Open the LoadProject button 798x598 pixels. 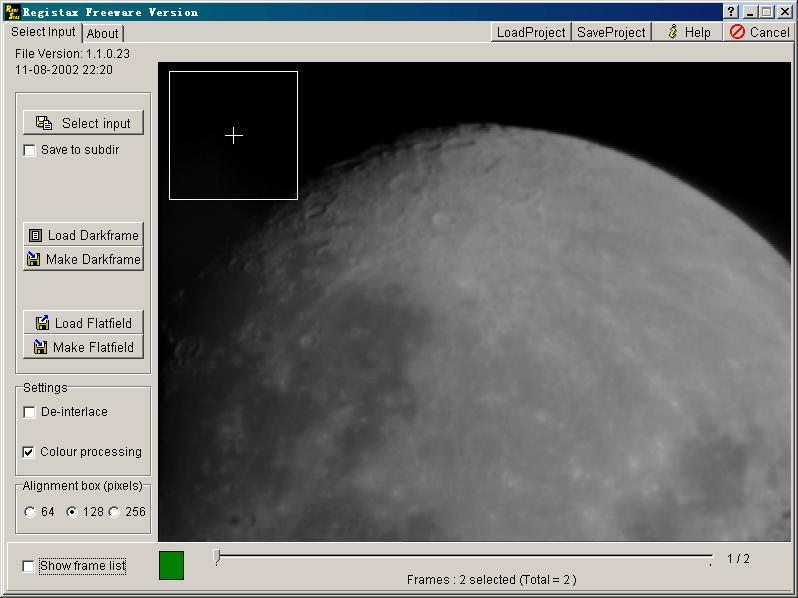tap(531, 32)
